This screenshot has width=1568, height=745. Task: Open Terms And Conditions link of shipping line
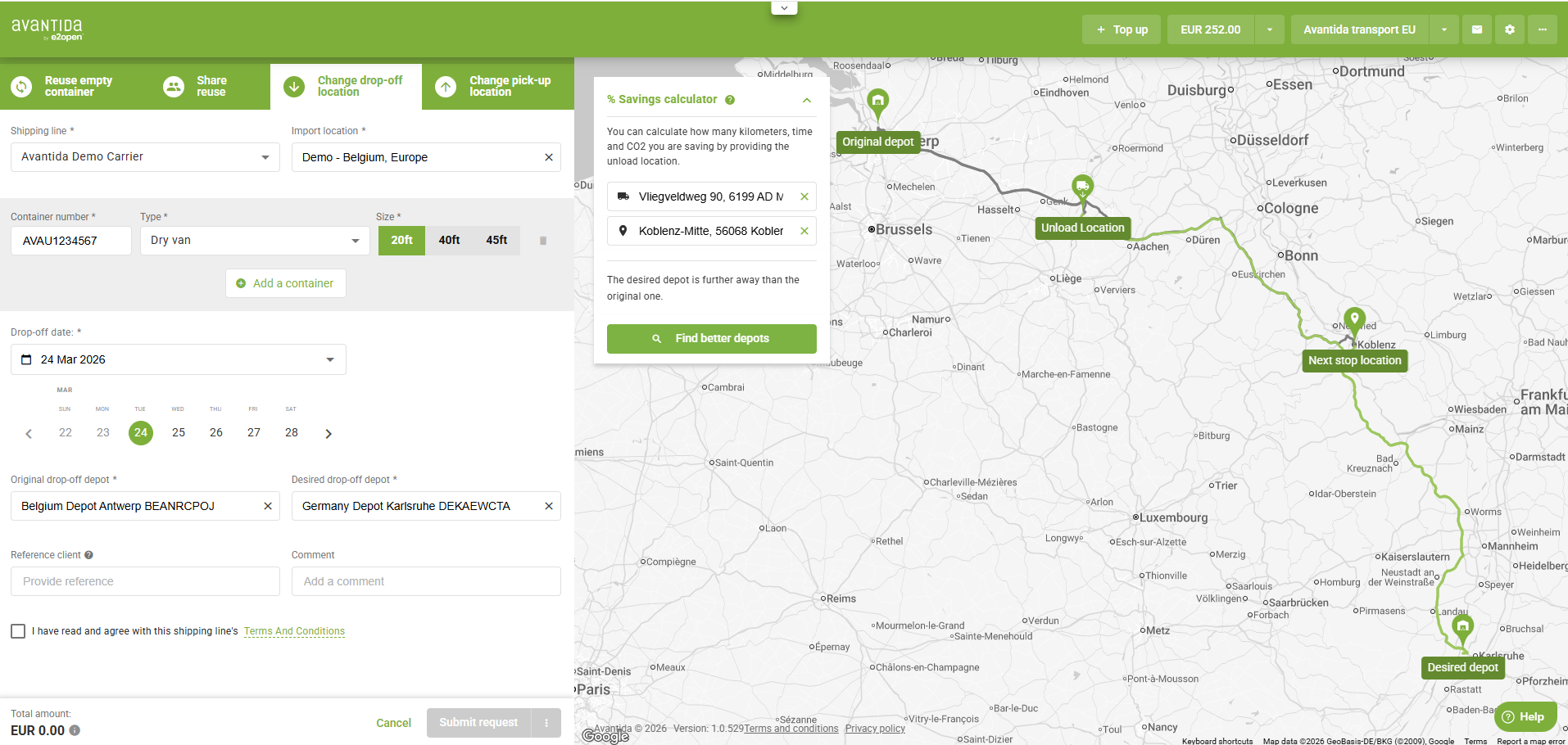294,631
